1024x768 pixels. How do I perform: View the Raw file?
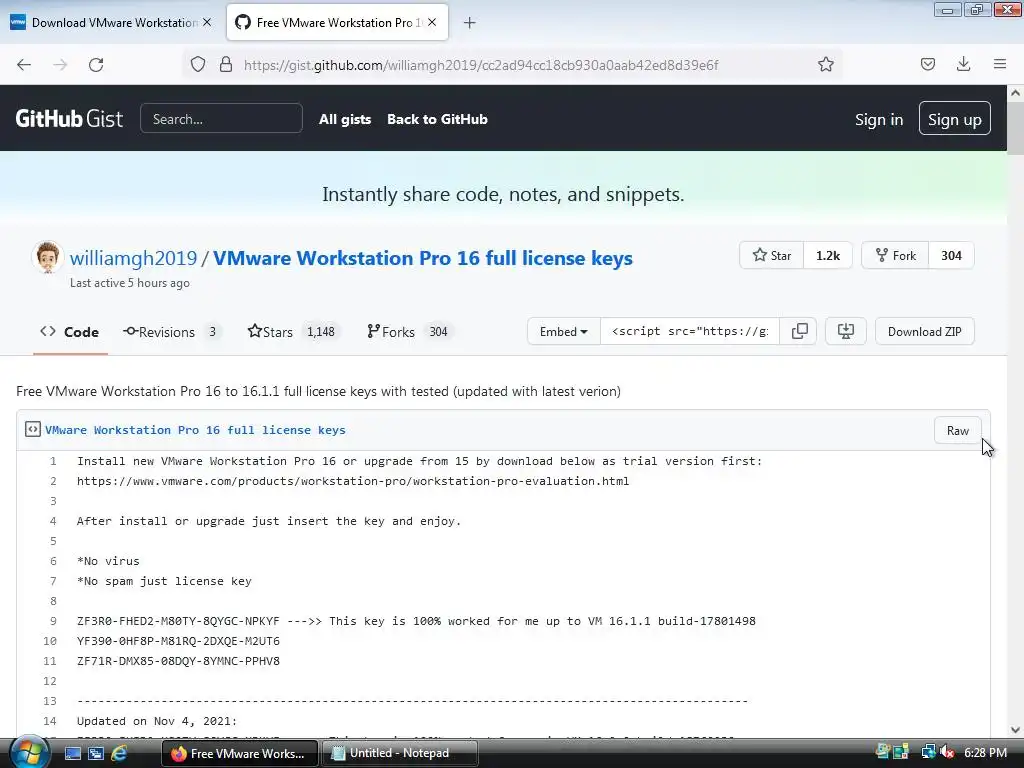957,430
